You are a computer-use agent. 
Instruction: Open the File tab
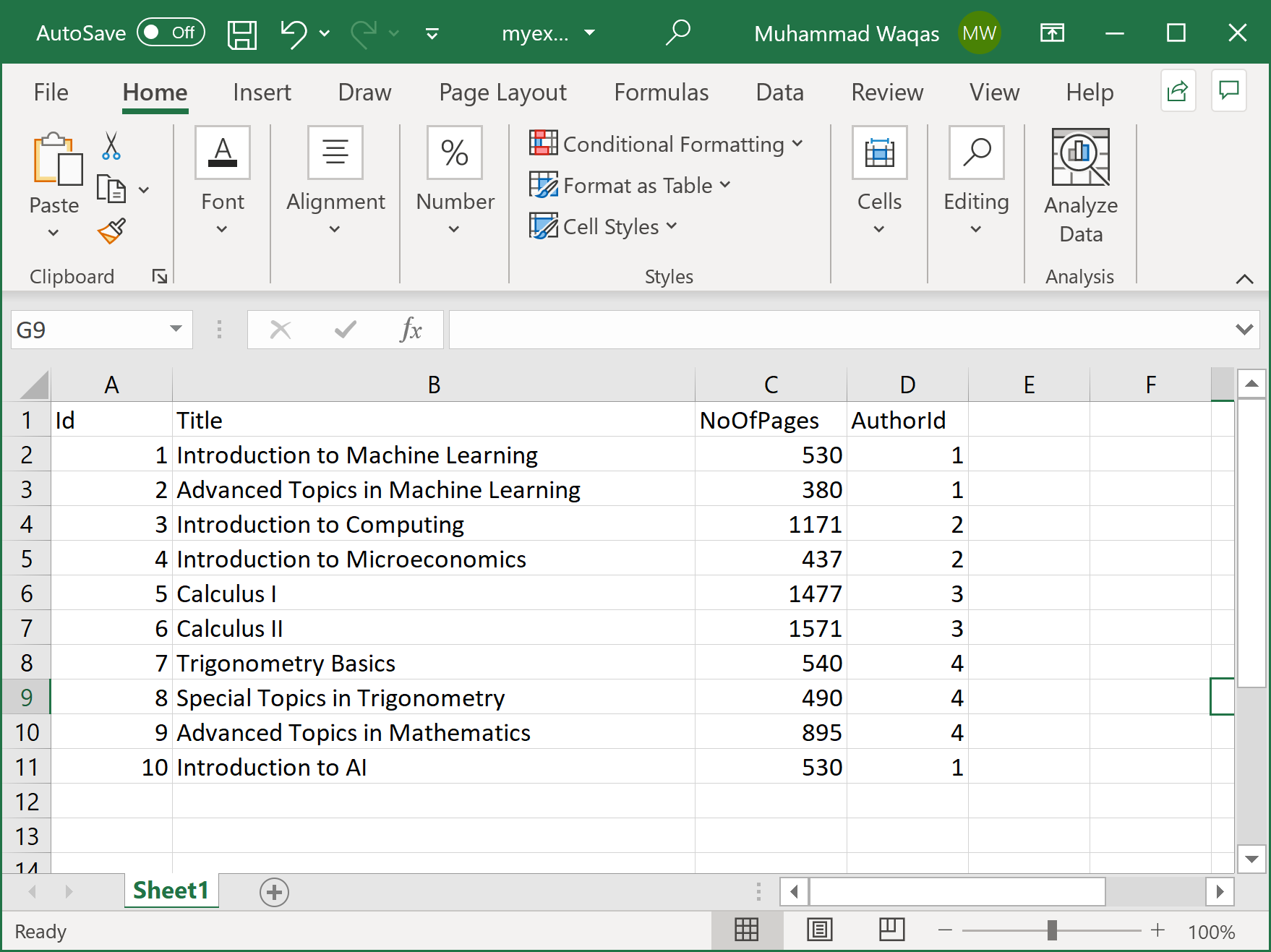click(51, 93)
